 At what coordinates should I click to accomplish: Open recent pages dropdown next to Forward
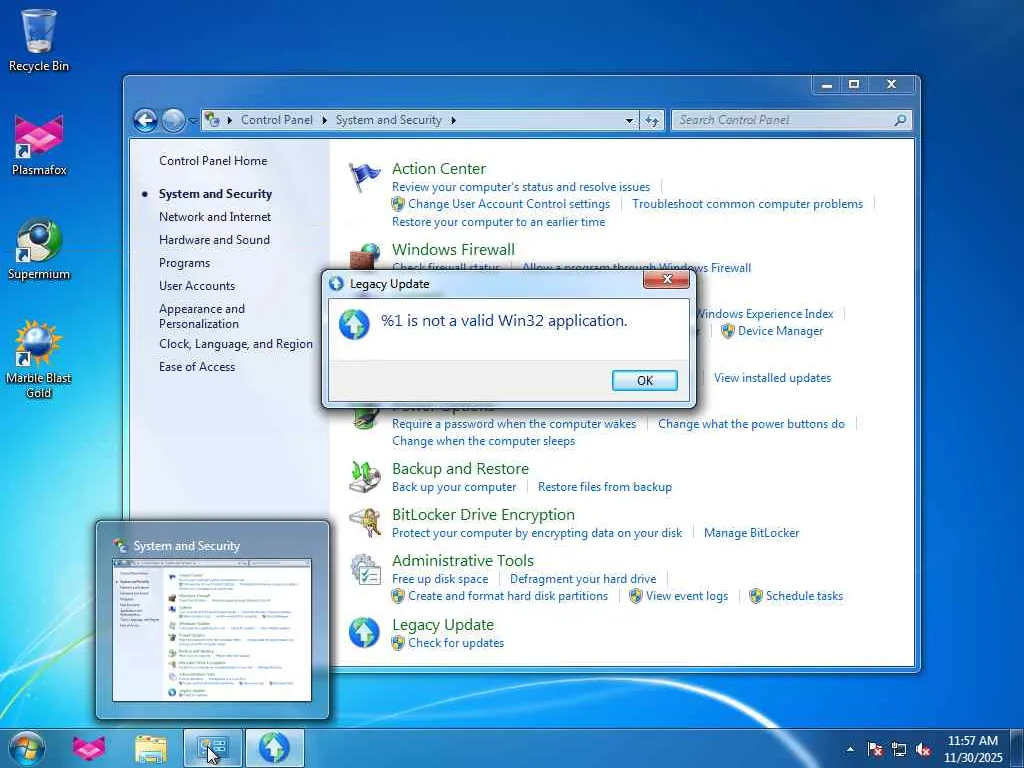(193, 121)
